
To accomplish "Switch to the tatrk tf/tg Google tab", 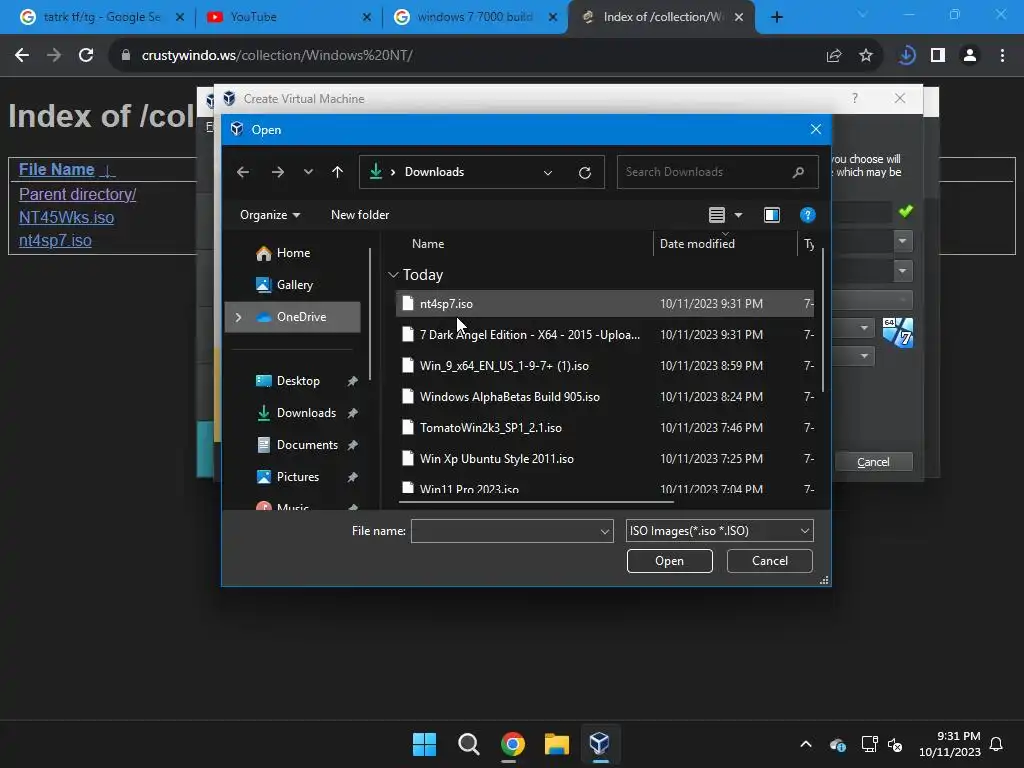I will [101, 17].
